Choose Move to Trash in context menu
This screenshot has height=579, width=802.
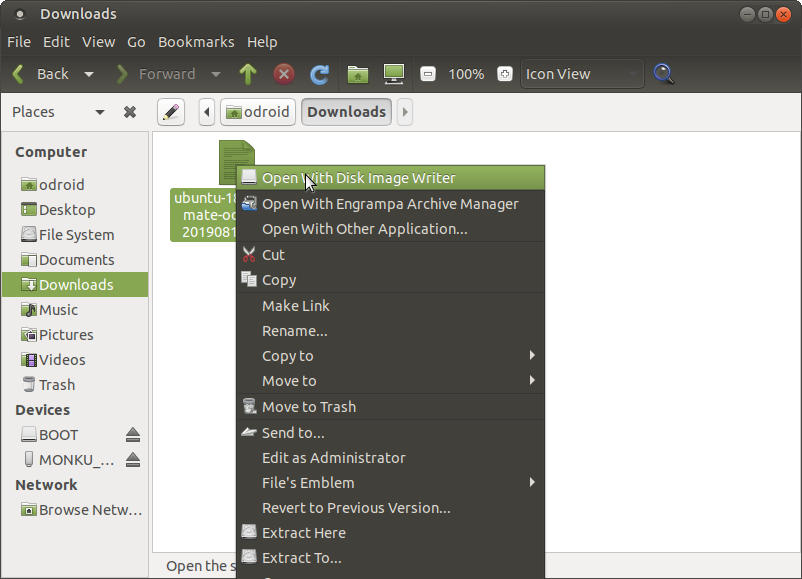[x=308, y=407]
